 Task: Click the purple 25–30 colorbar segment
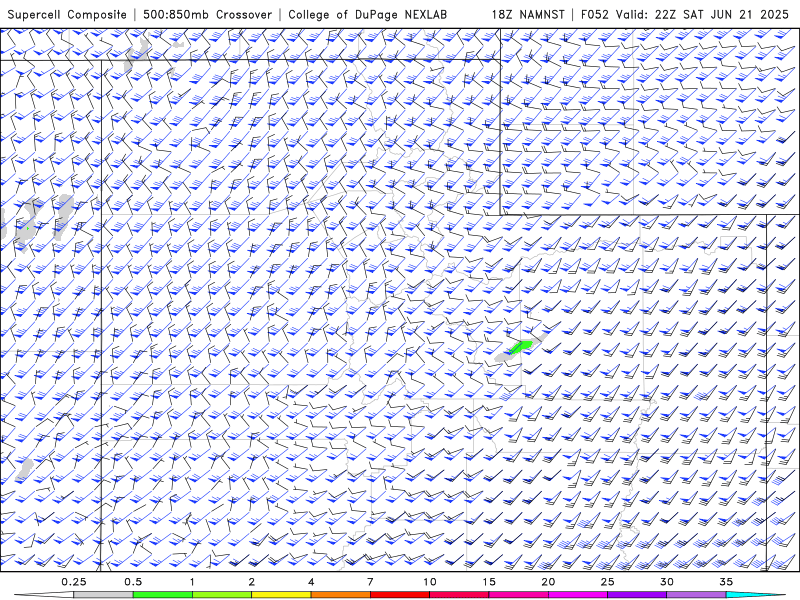click(637, 595)
